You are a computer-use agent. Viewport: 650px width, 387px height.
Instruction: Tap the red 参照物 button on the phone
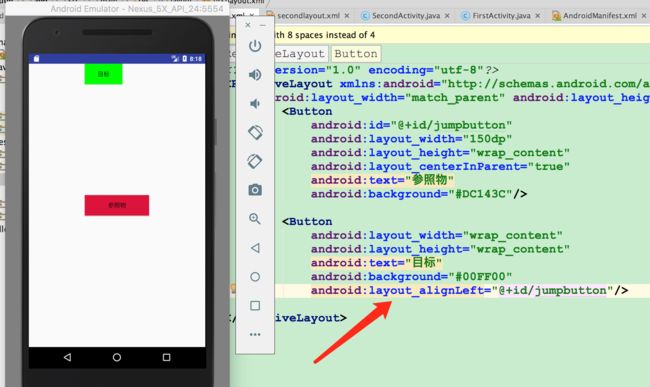click(x=117, y=205)
